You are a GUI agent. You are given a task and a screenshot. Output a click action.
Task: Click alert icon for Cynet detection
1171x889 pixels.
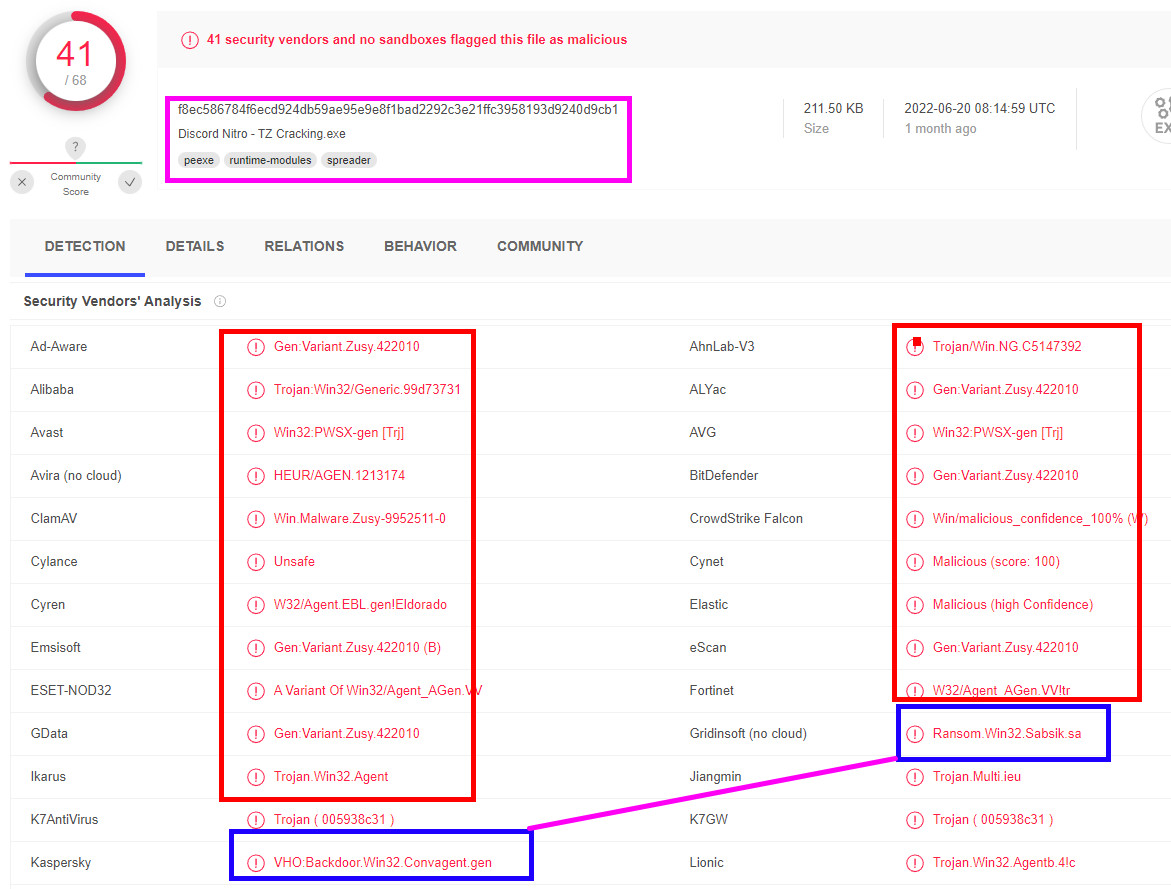tap(914, 562)
